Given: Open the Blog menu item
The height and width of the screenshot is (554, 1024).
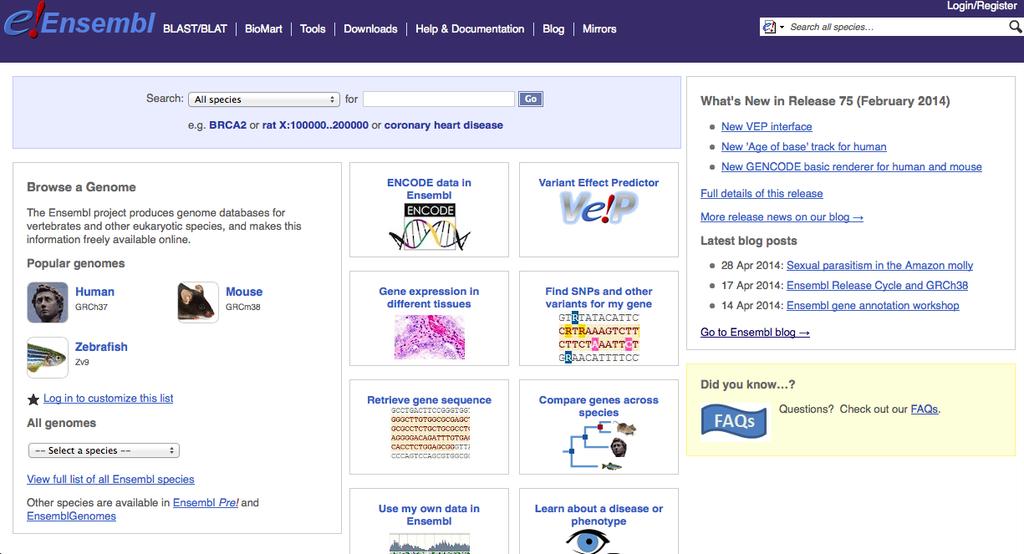Looking at the screenshot, I should coord(553,29).
